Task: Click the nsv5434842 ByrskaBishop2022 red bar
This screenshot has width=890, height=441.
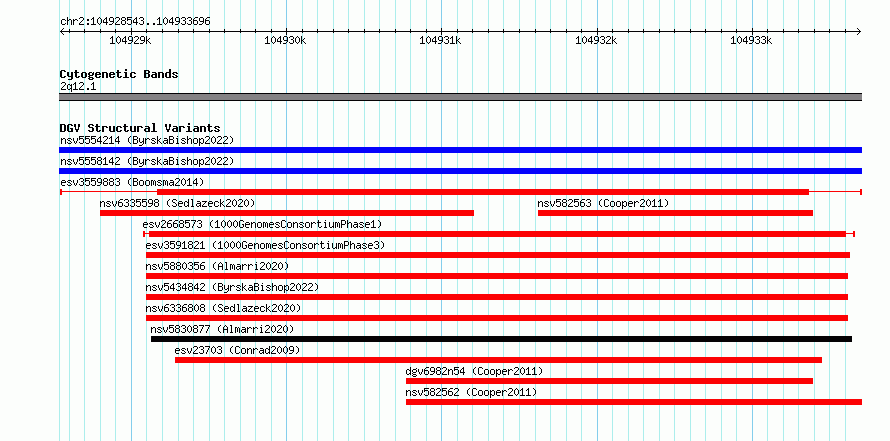Action: [x=497, y=297]
